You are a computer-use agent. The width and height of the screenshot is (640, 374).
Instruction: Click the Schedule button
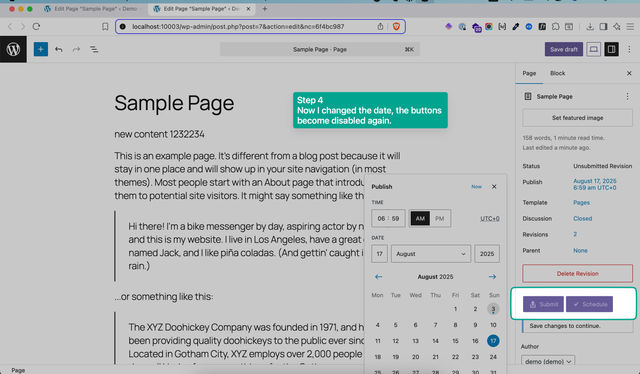click(589, 304)
